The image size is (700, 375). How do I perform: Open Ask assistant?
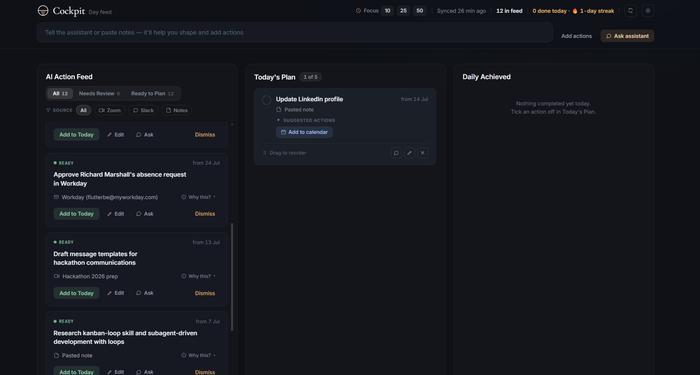(627, 36)
